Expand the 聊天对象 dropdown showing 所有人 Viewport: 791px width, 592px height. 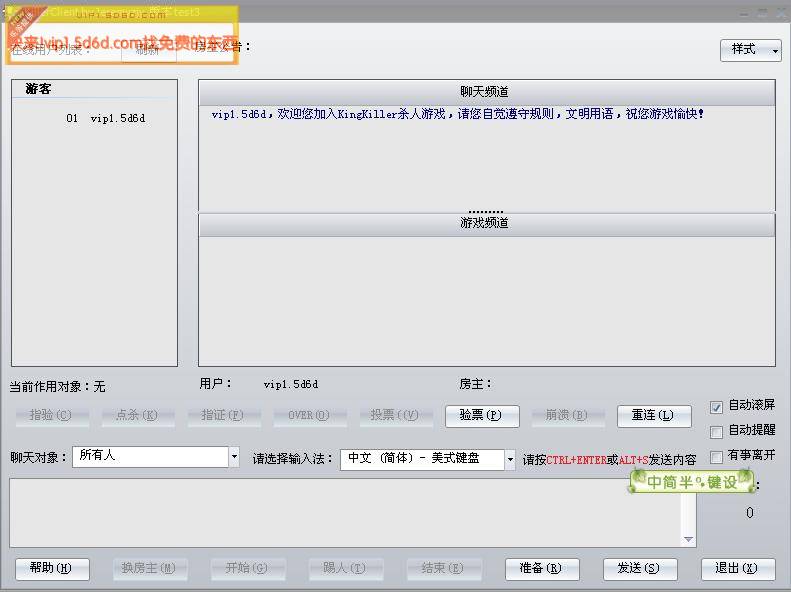234,457
